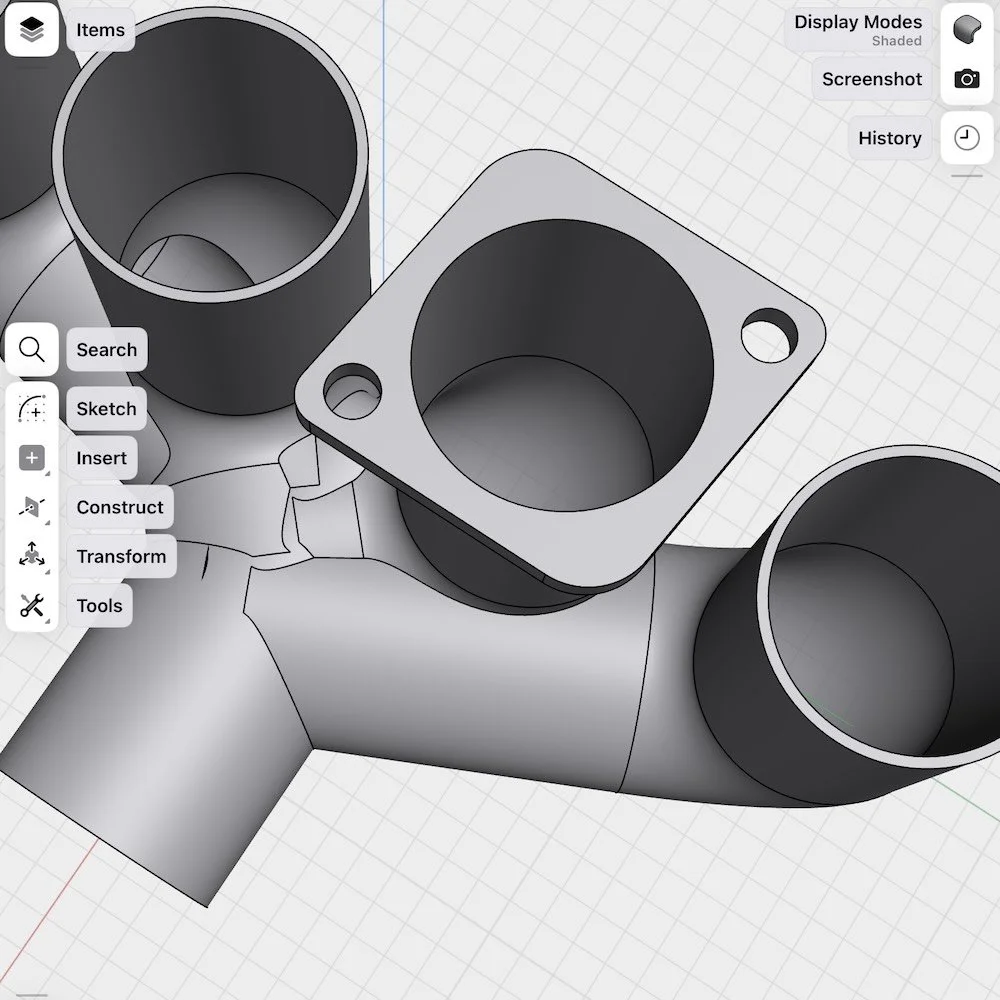Open Display Modes Shaded label
The image size is (1000, 1000).
pos(858,30)
